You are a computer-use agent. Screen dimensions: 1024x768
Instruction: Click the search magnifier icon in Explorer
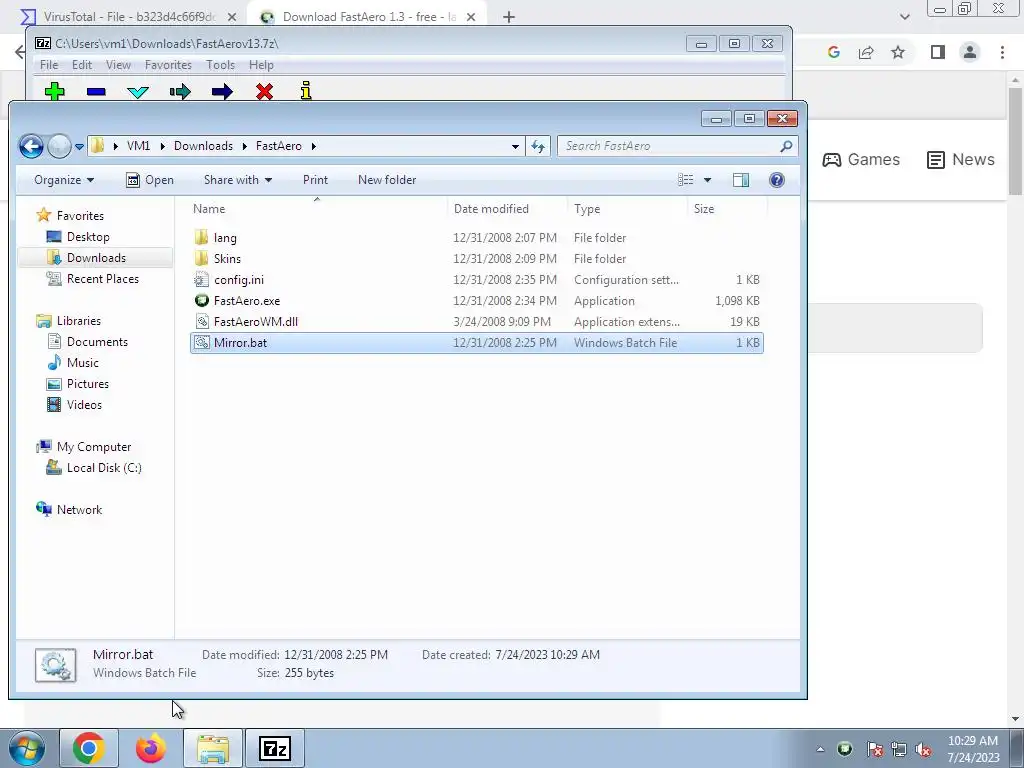click(786, 146)
